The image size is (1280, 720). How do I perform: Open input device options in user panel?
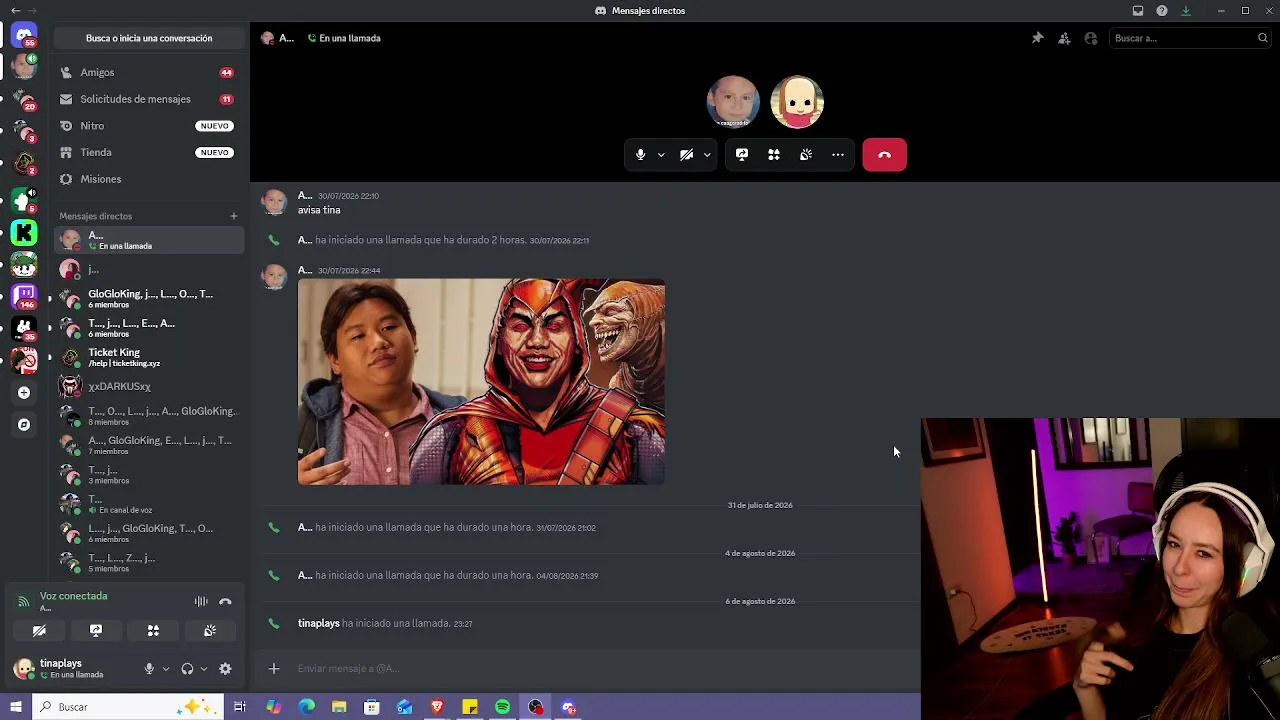click(x=165, y=669)
